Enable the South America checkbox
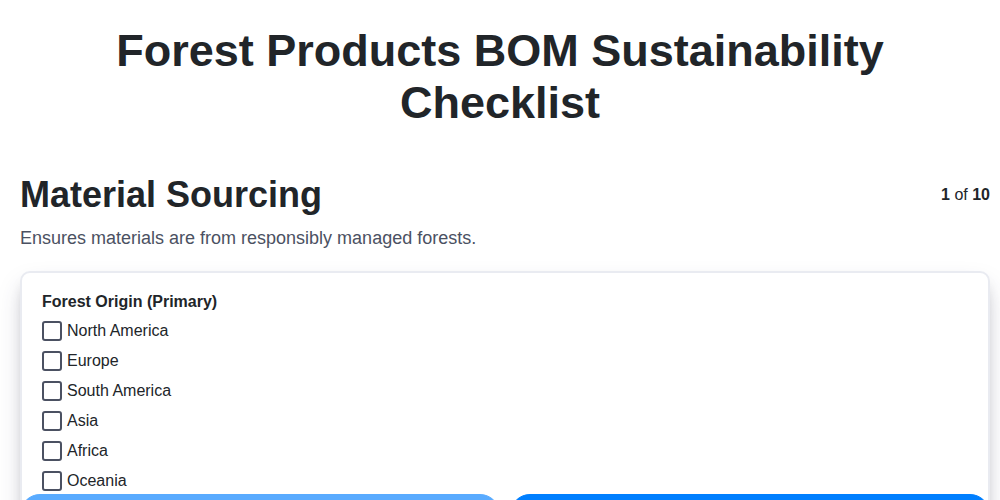Viewport: 1000px width, 500px height. click(x=52, y=391)
